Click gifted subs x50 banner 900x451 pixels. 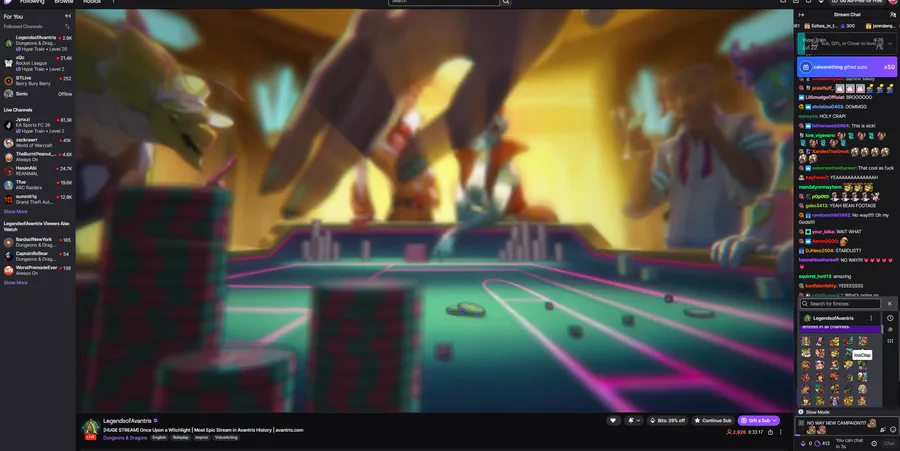point(847,67)
